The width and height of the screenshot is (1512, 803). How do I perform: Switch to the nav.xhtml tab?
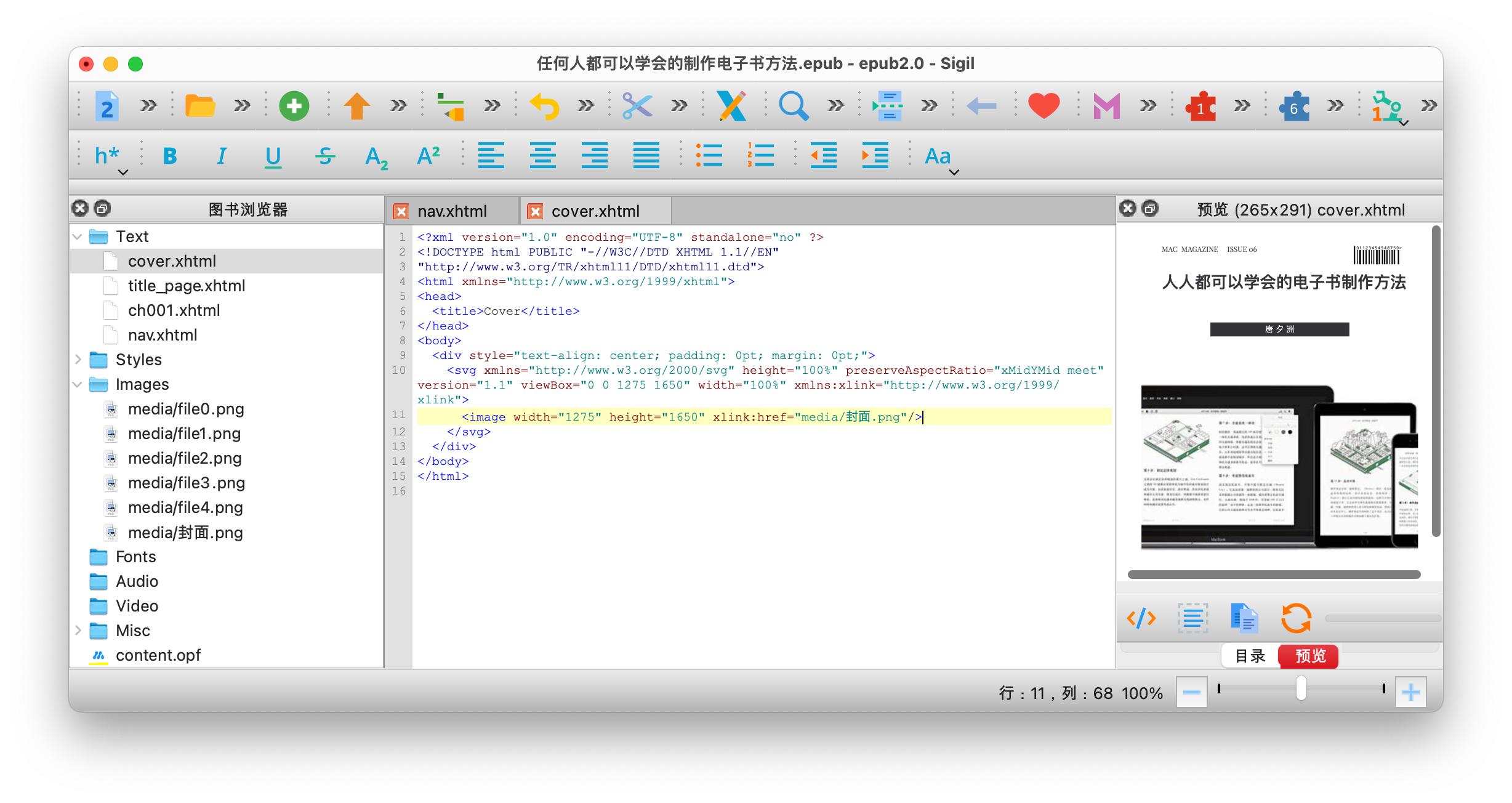tap(451, 211)
